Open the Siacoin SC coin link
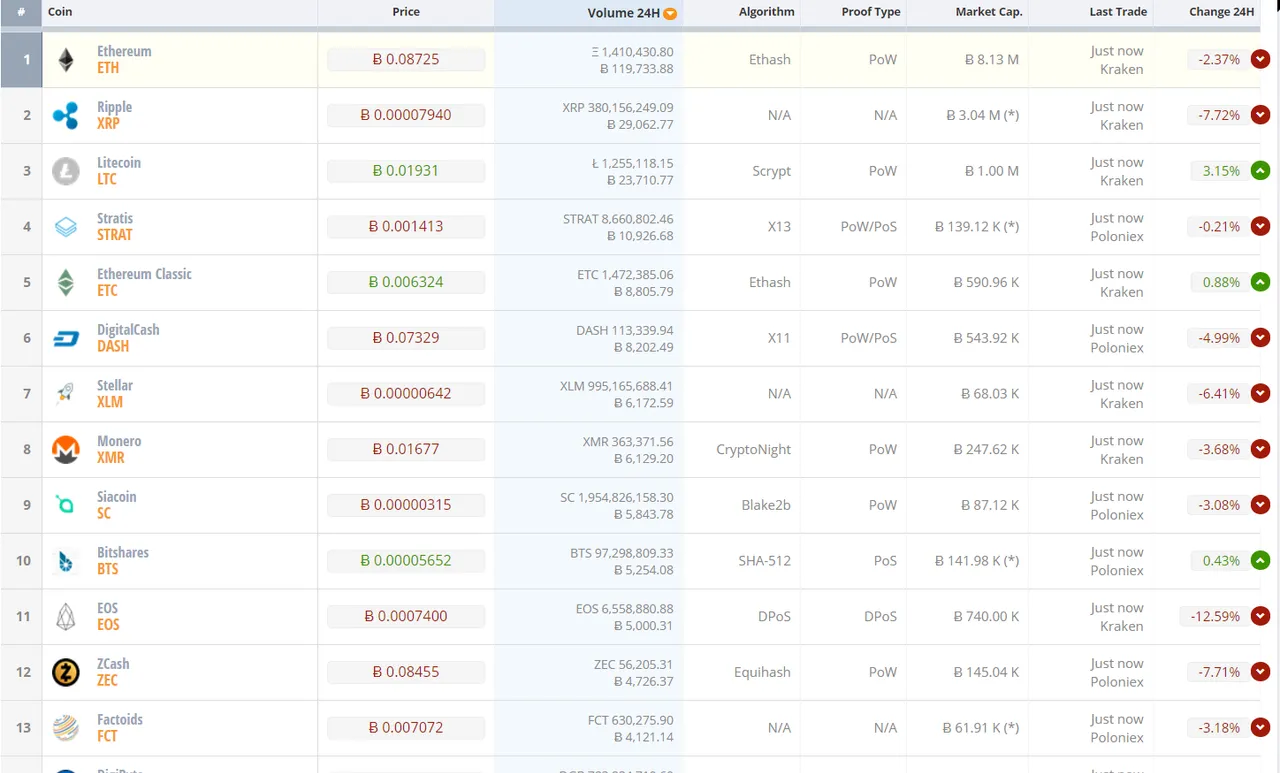 tap(116, 505)
